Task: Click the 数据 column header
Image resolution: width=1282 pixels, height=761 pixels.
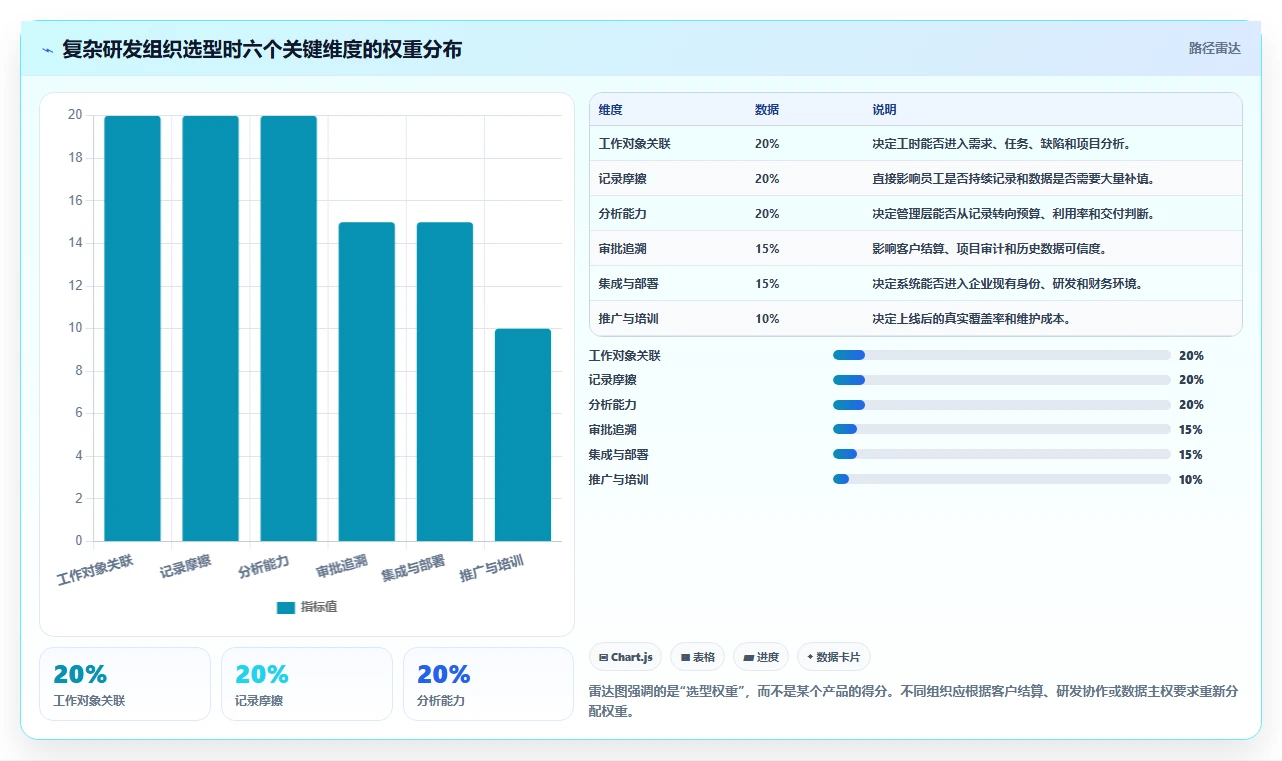Action: tap(767, 110)
